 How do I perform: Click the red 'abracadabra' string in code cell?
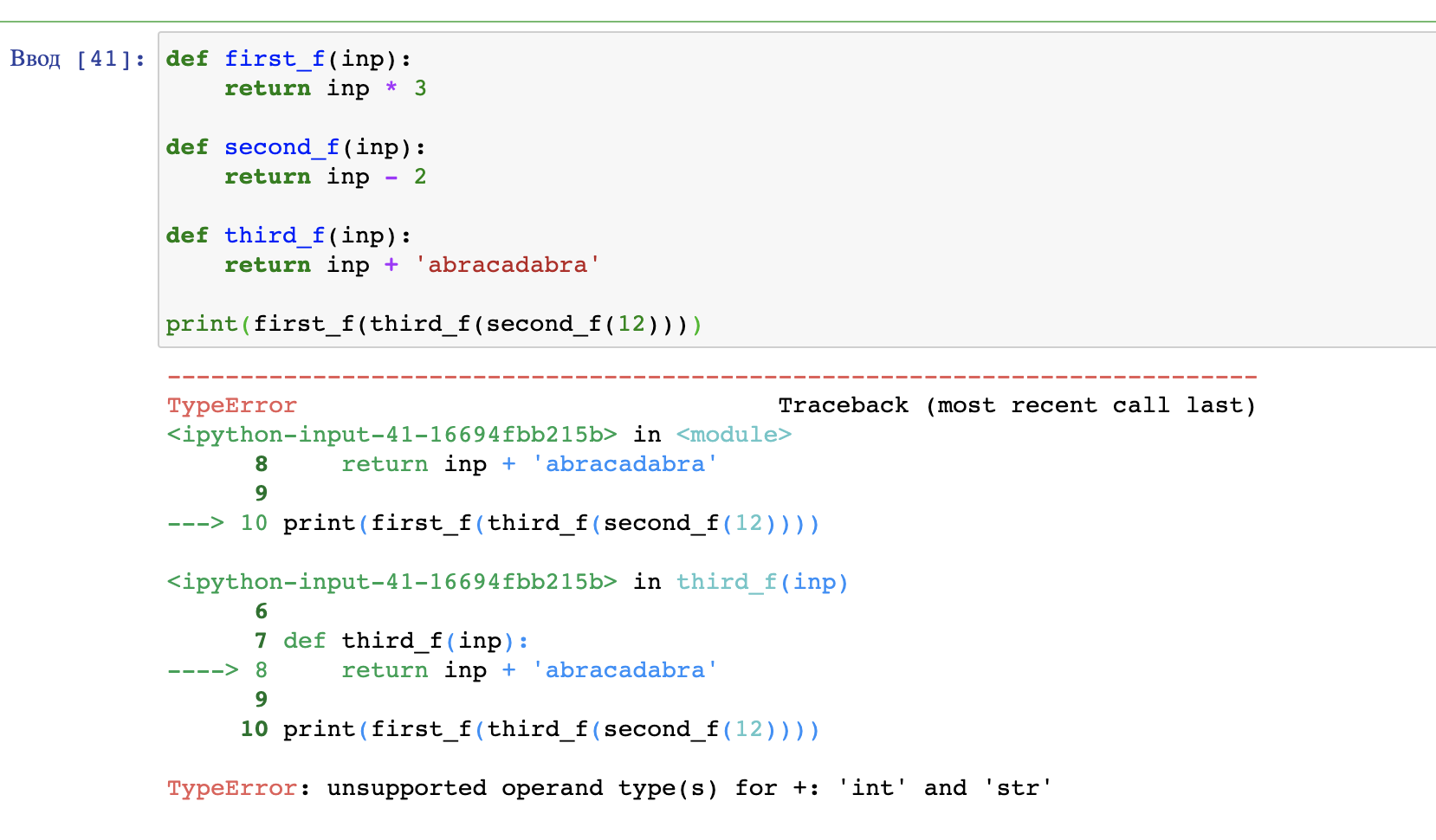(x=508, y=265)
